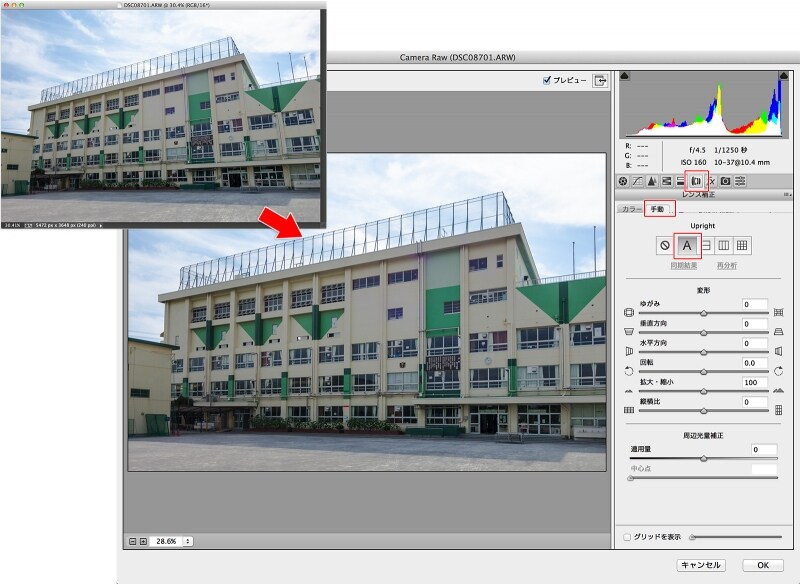The image size is (800, 584).
Task: Click the 水平方向 slider handle
Action: pos(704,352)
